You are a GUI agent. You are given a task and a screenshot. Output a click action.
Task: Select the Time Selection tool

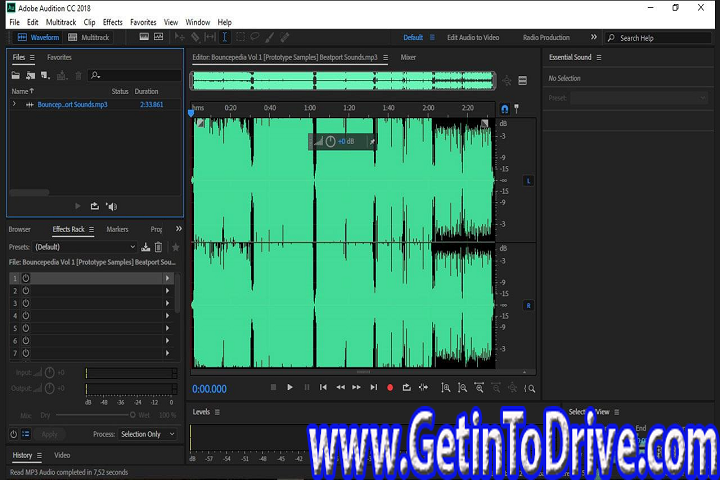pyautogui.click(x=225, y=37)
